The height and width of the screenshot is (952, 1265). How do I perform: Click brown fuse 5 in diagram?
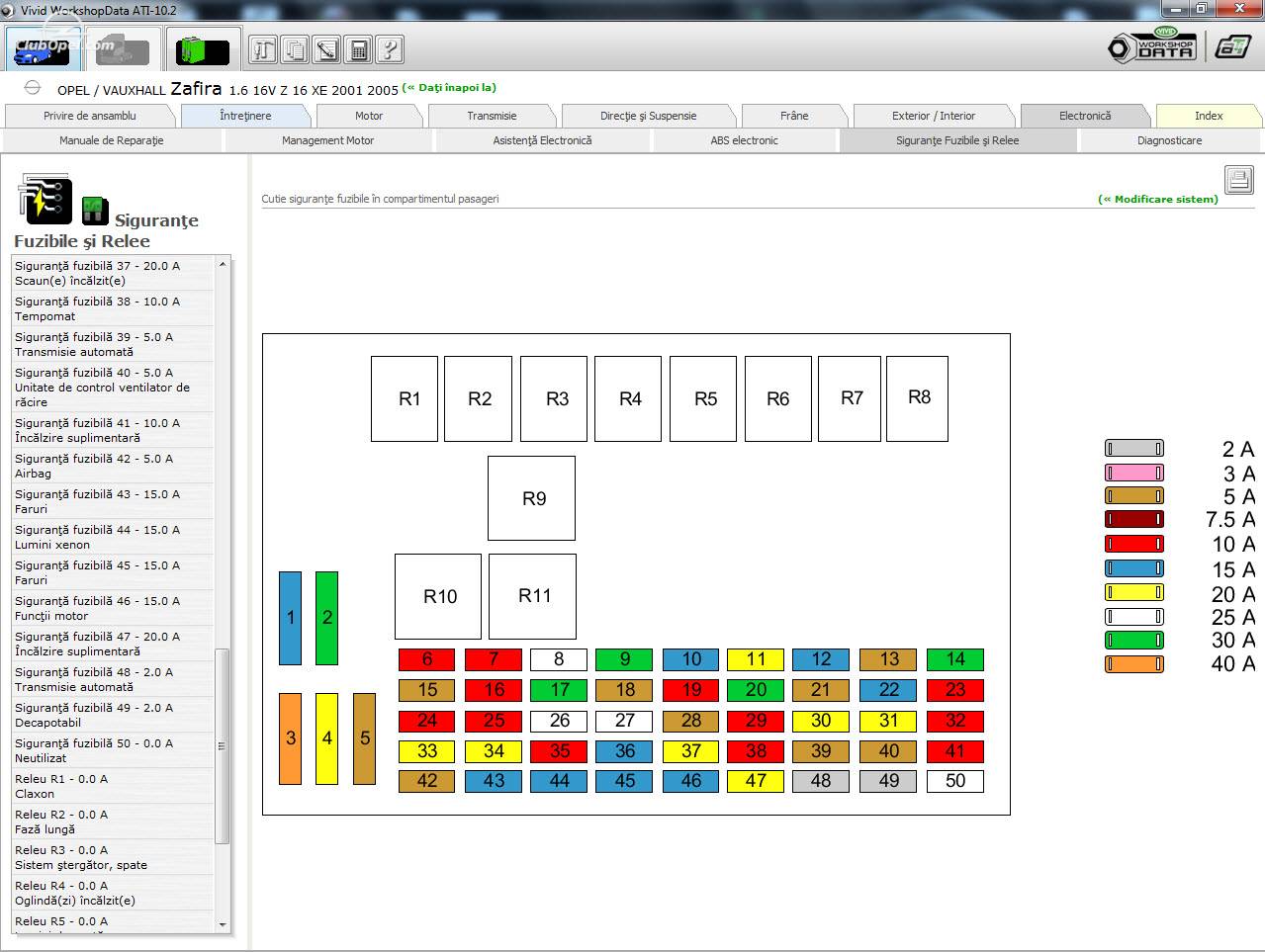click(364, 738)
